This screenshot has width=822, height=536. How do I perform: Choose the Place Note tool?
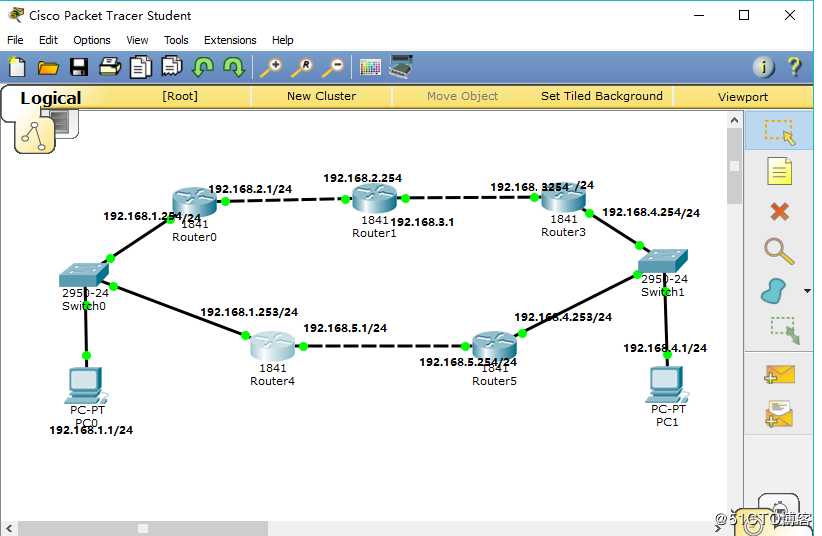[779, 171]
